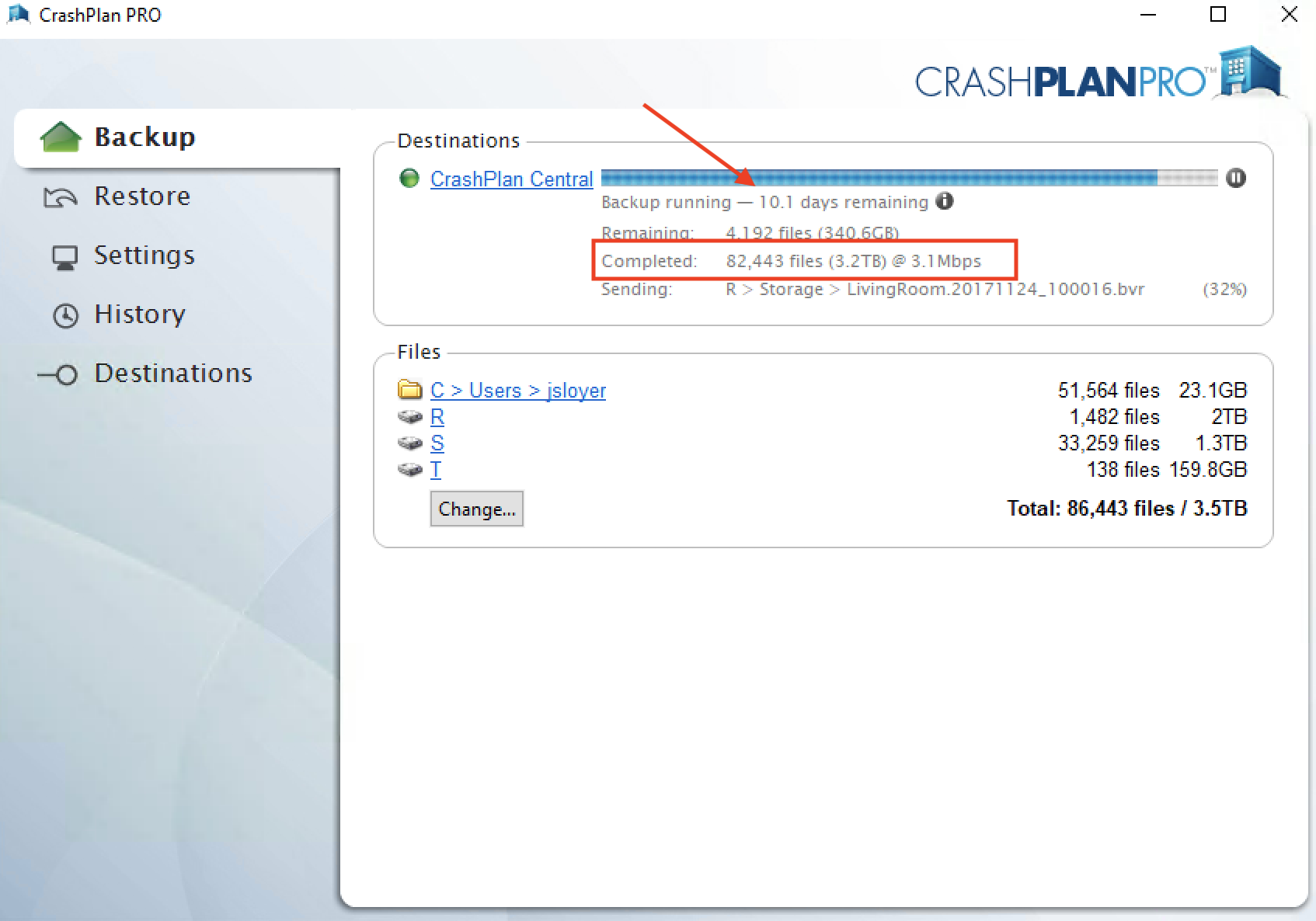Click the backup progress bar
The height and width of the screenshot is (921, 1316).
click(910, 178)
